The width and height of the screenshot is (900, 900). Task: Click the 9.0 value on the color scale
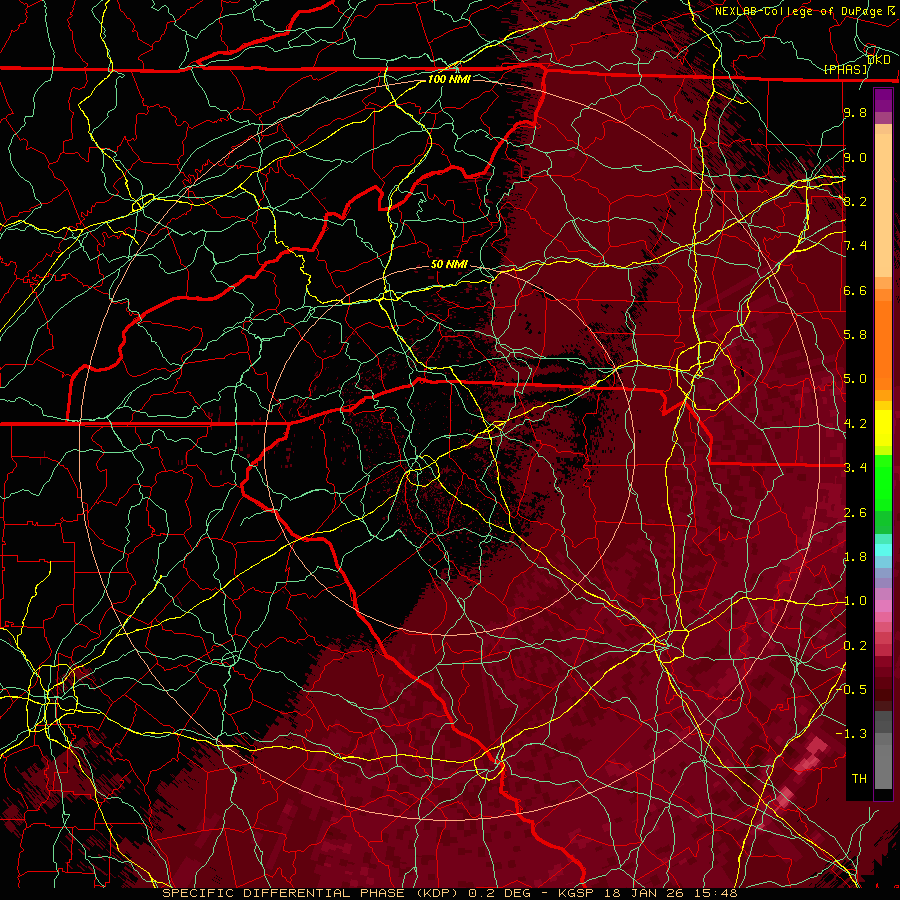(x=855, y=157)
